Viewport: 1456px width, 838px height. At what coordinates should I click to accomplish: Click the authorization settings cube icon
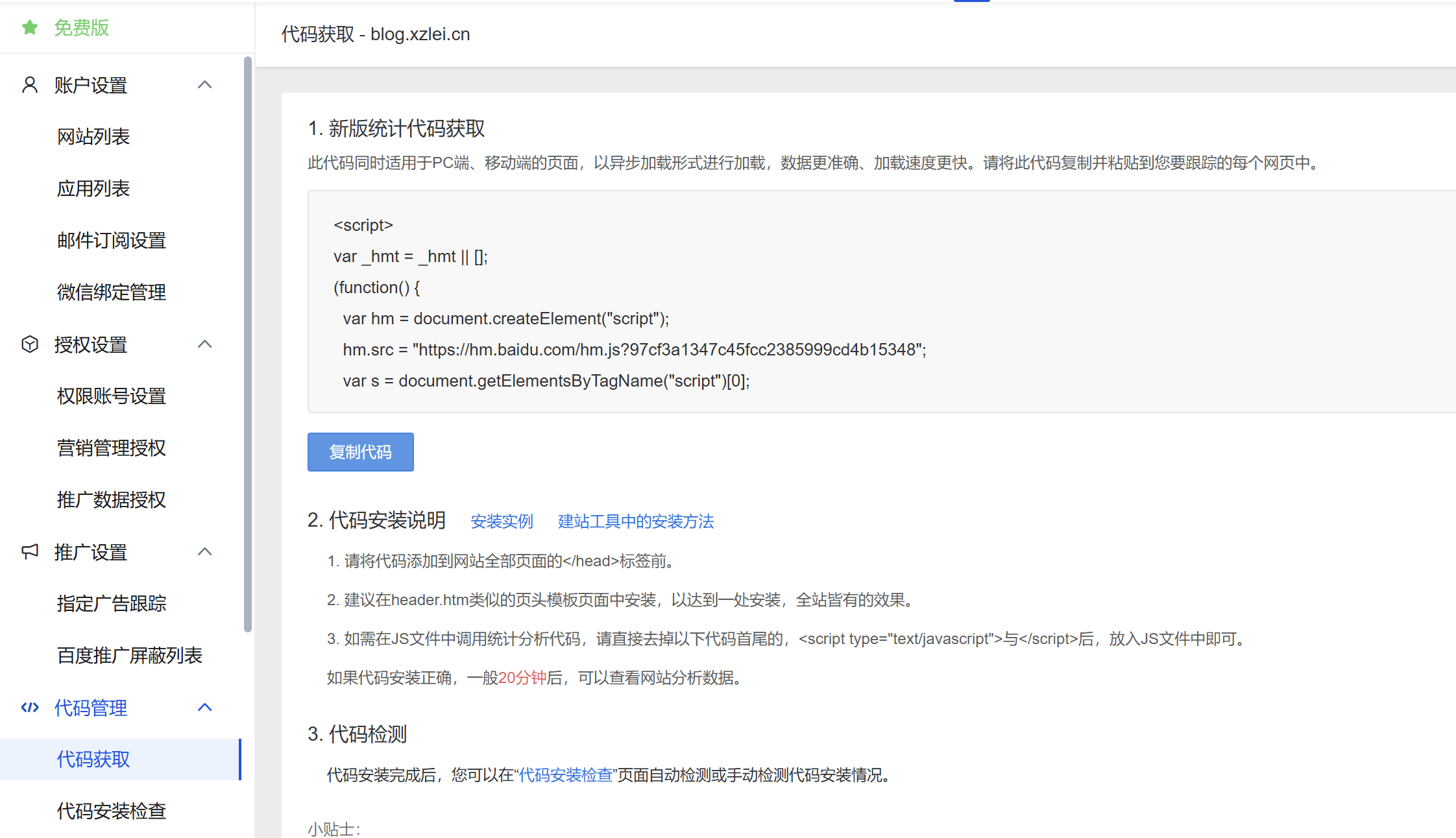(x=30, y=344)
